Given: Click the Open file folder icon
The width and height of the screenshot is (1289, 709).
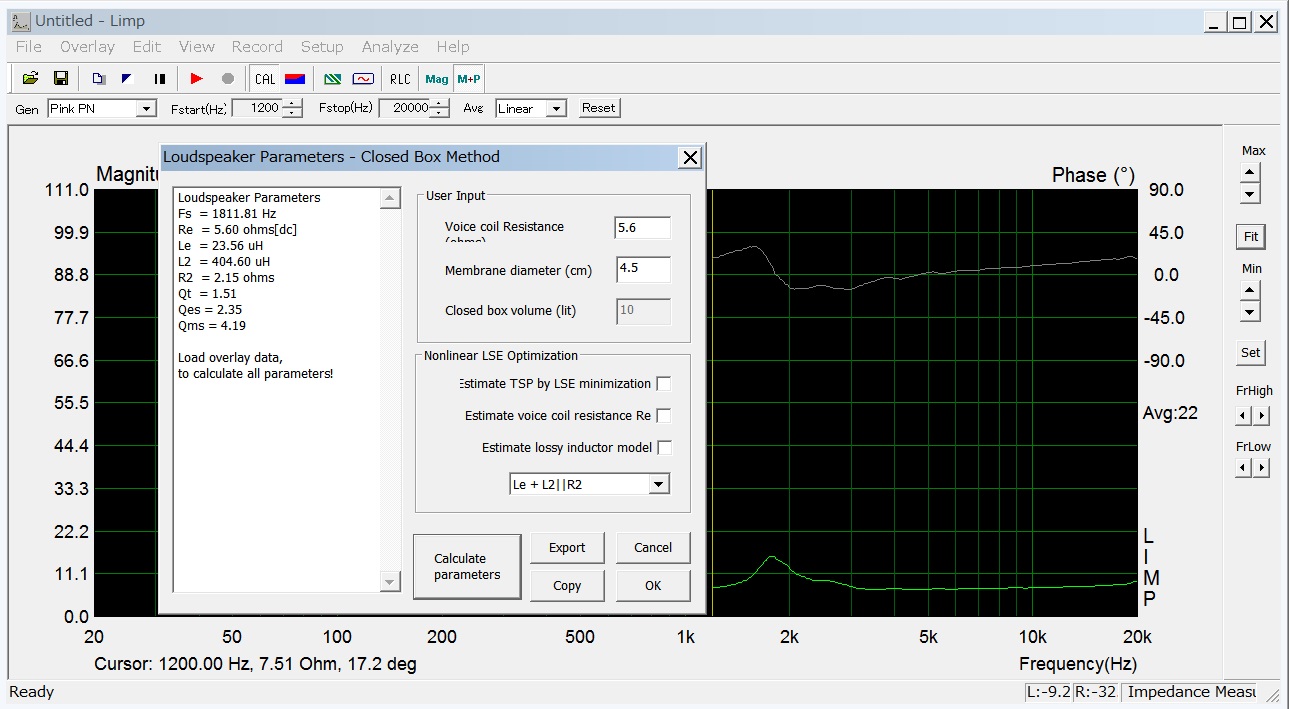Looking at the screenshot, I should point(30,78).
